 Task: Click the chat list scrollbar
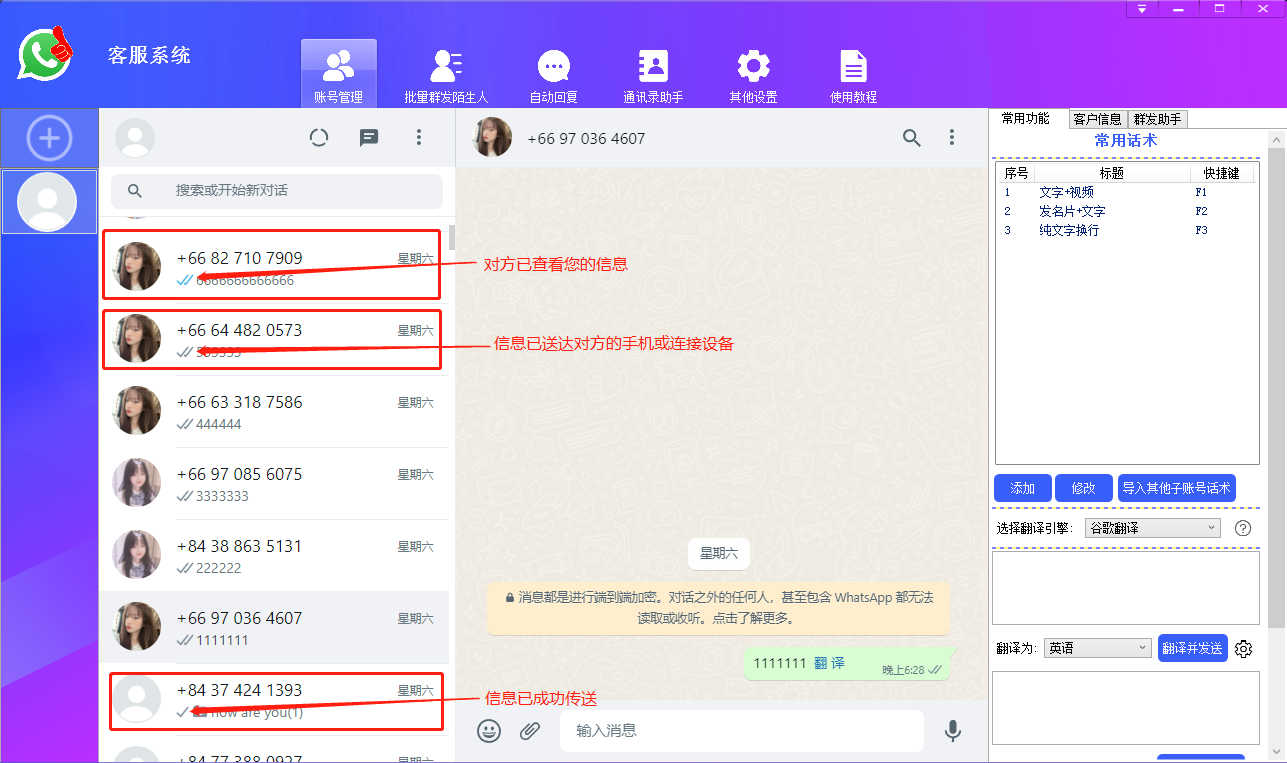click(x=452, y=237)
